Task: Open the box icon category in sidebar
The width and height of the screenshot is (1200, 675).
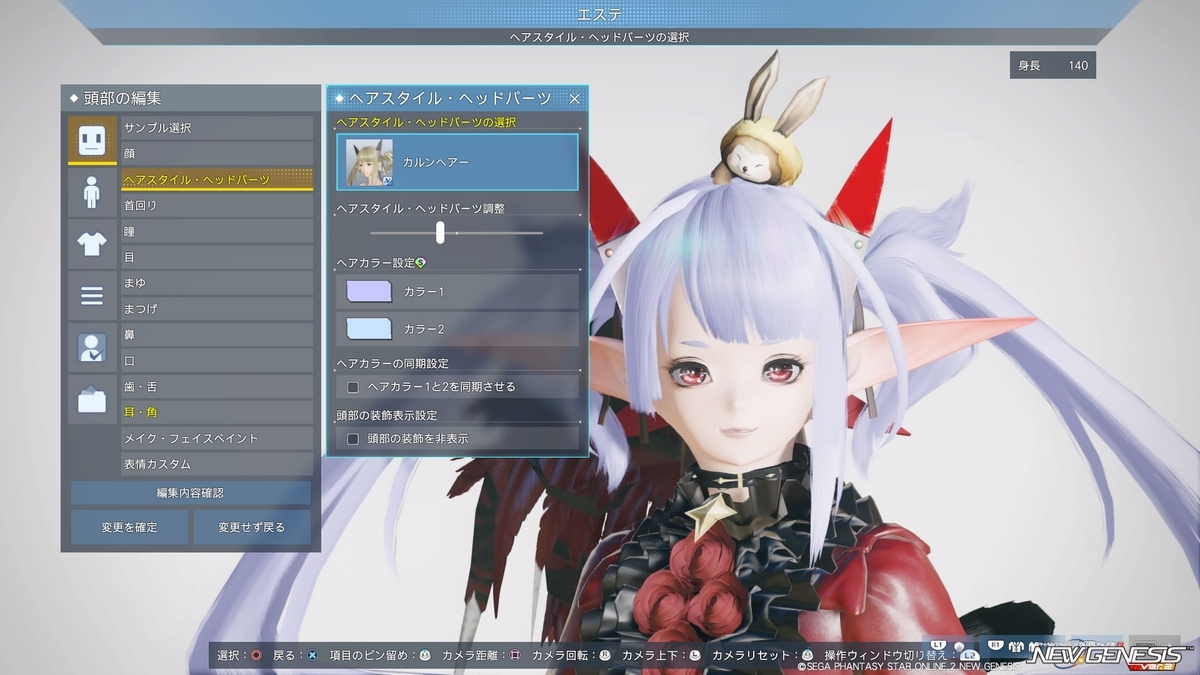Action: [92, 399]
